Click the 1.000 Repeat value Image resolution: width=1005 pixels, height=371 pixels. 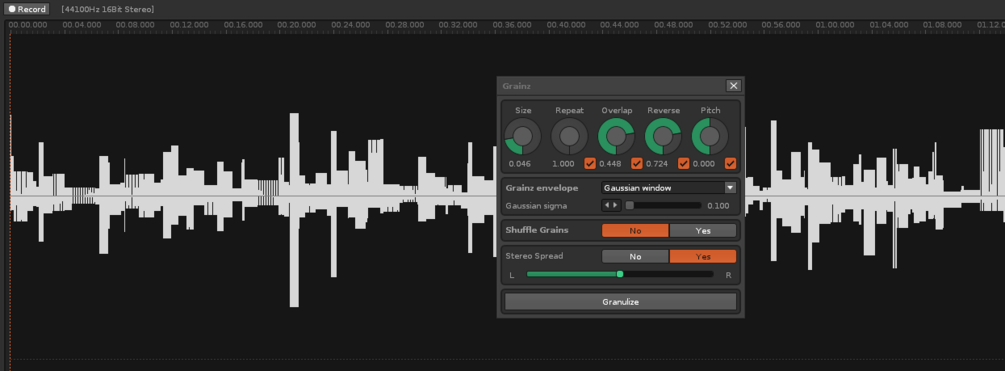[x=563, y=164]
